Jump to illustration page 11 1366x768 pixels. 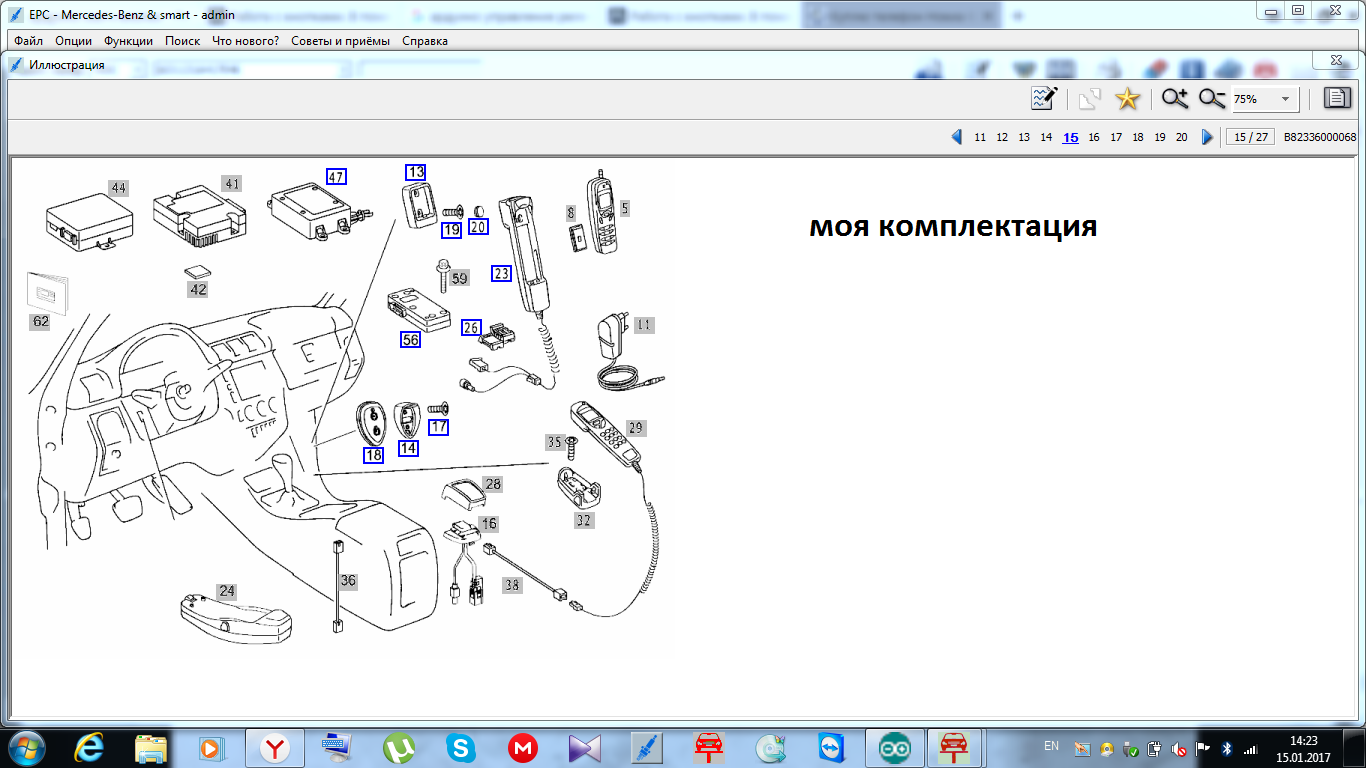coord(980,138)
